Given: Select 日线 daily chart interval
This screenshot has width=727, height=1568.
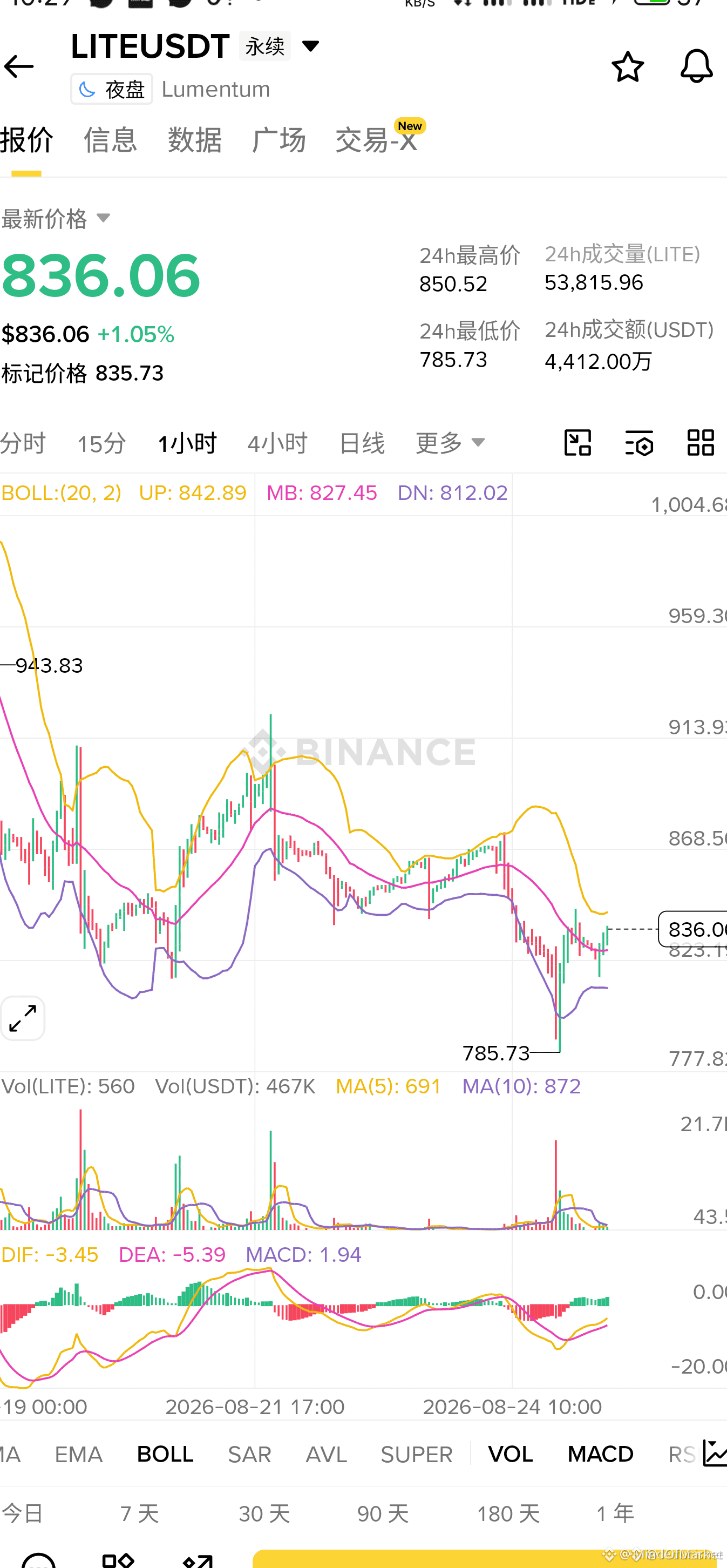Looking at the screenshot, I should pos(362,443).
